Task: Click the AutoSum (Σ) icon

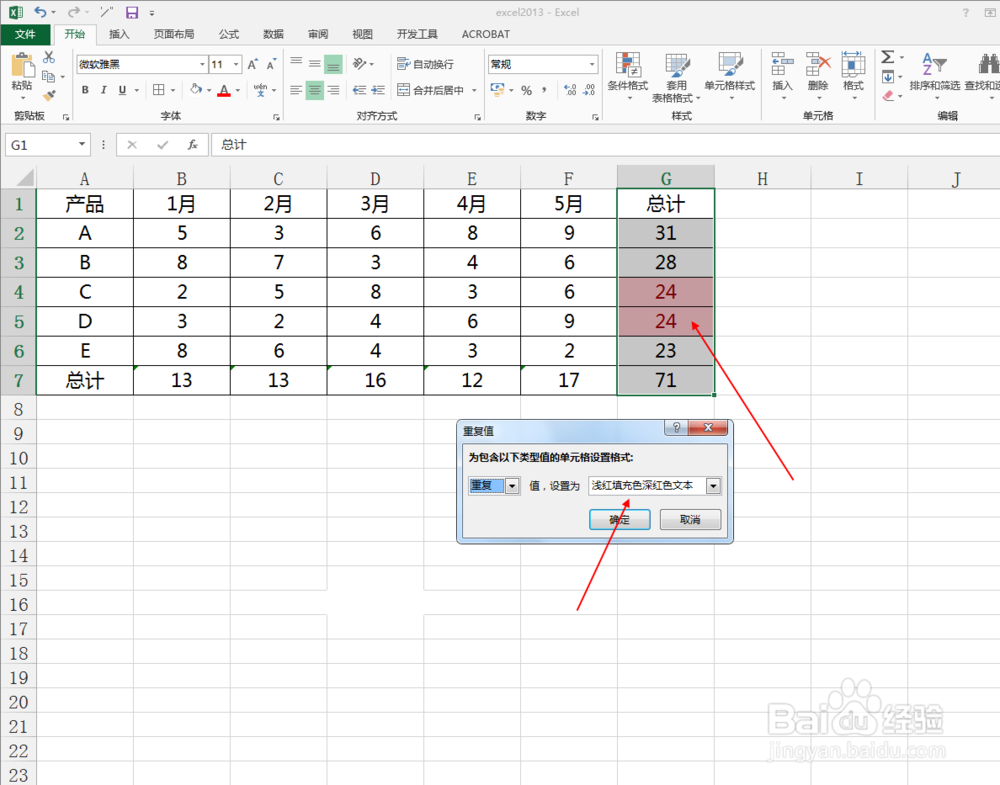Action: (889, 57)
